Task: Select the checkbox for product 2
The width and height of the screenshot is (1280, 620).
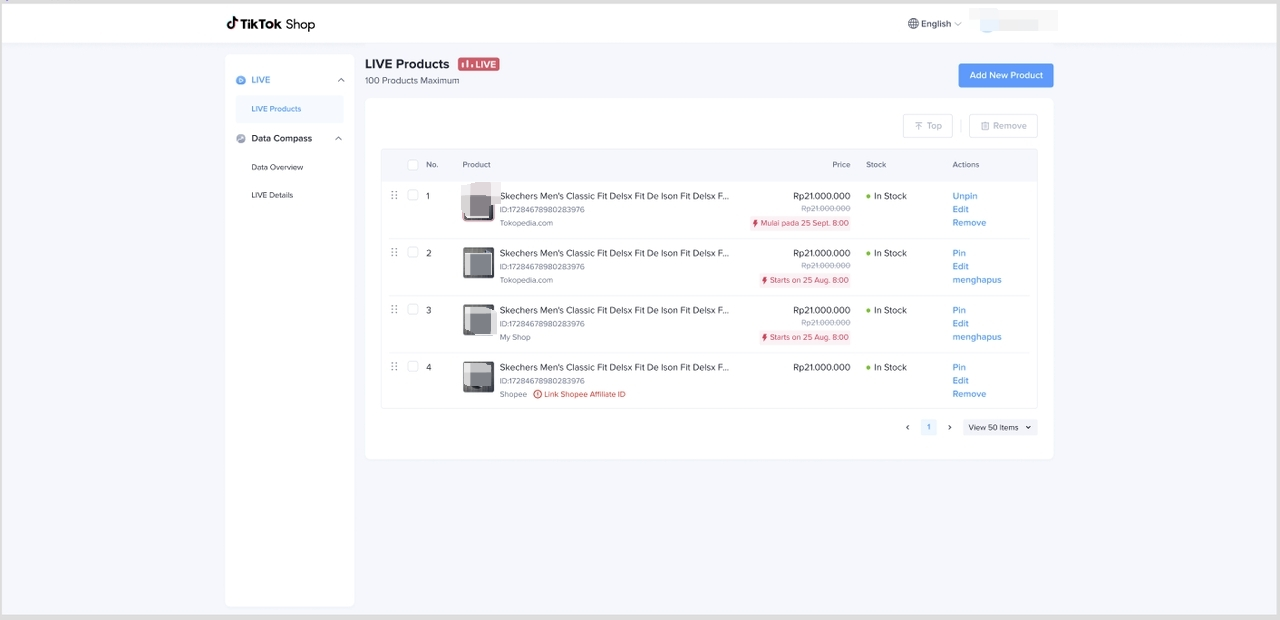Action: (x=413, y=253)
